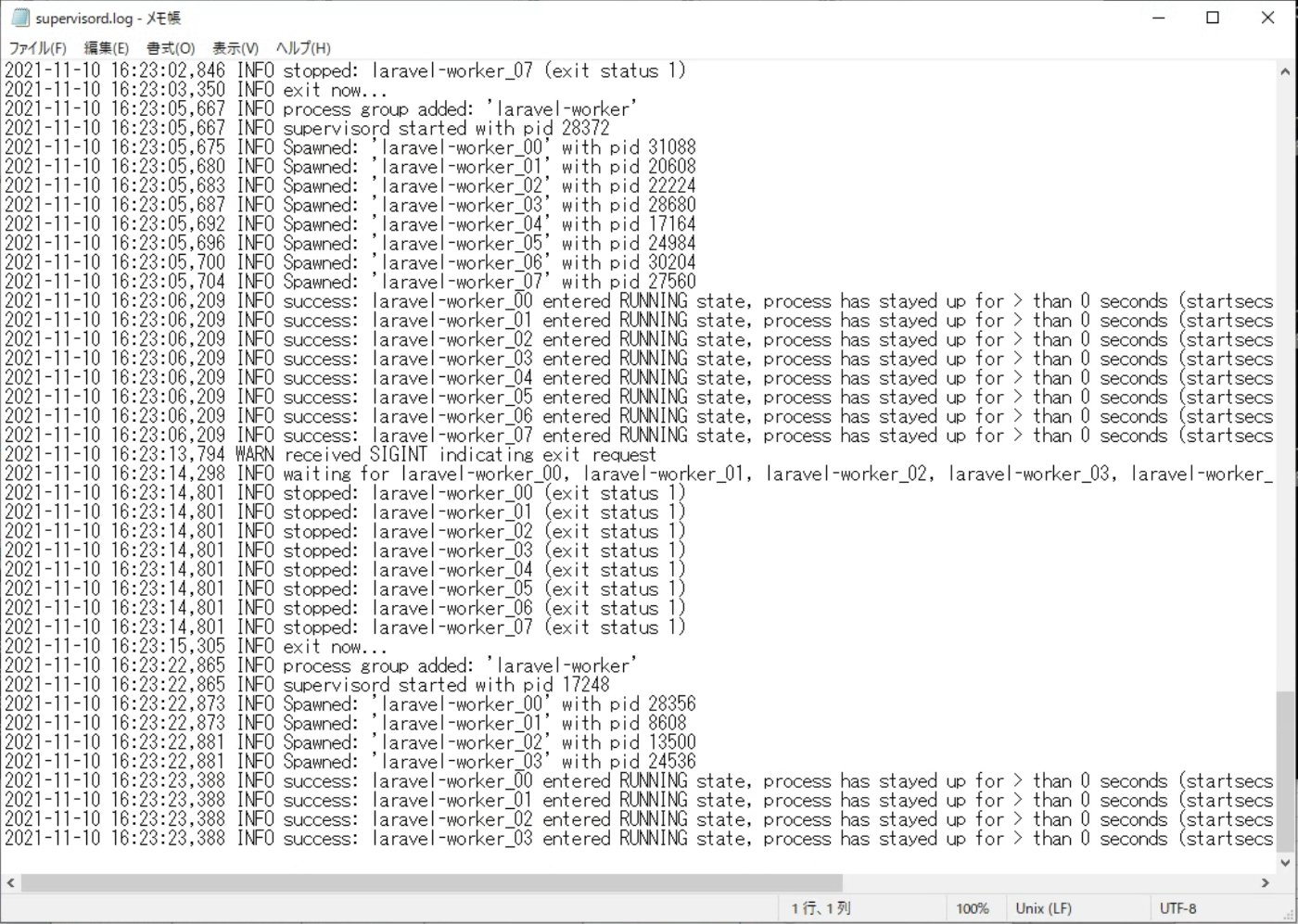Click the 16:23:15,305 'exit now...' line
The width and height of the screenshot is (1298, 924).
[196, 647]
